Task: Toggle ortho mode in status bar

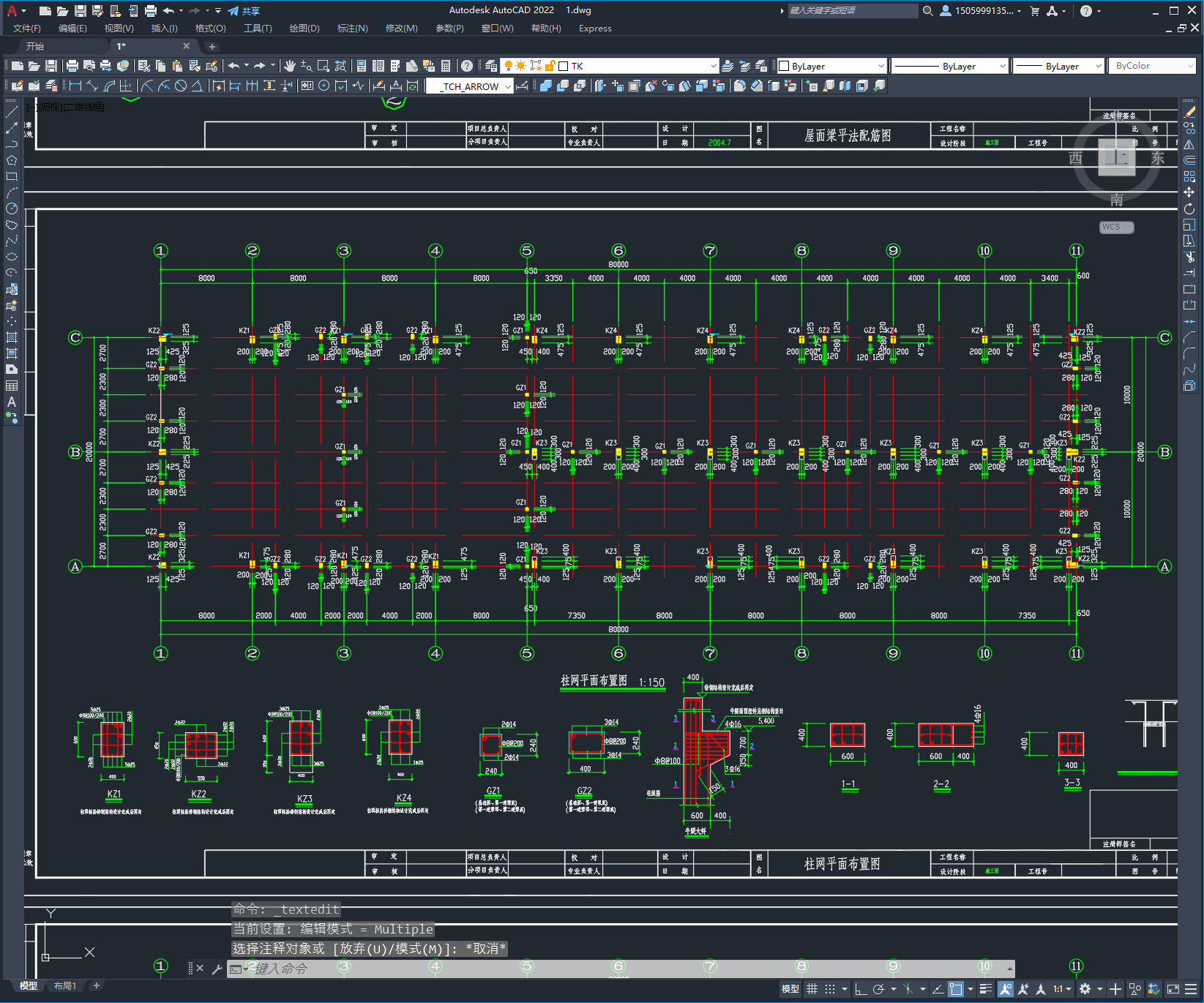Action: 861,989
